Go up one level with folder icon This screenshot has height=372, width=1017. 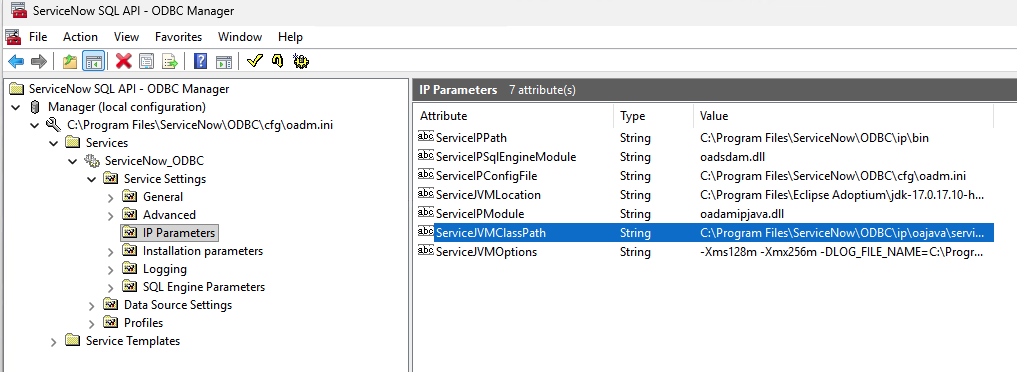pos(70,62)
